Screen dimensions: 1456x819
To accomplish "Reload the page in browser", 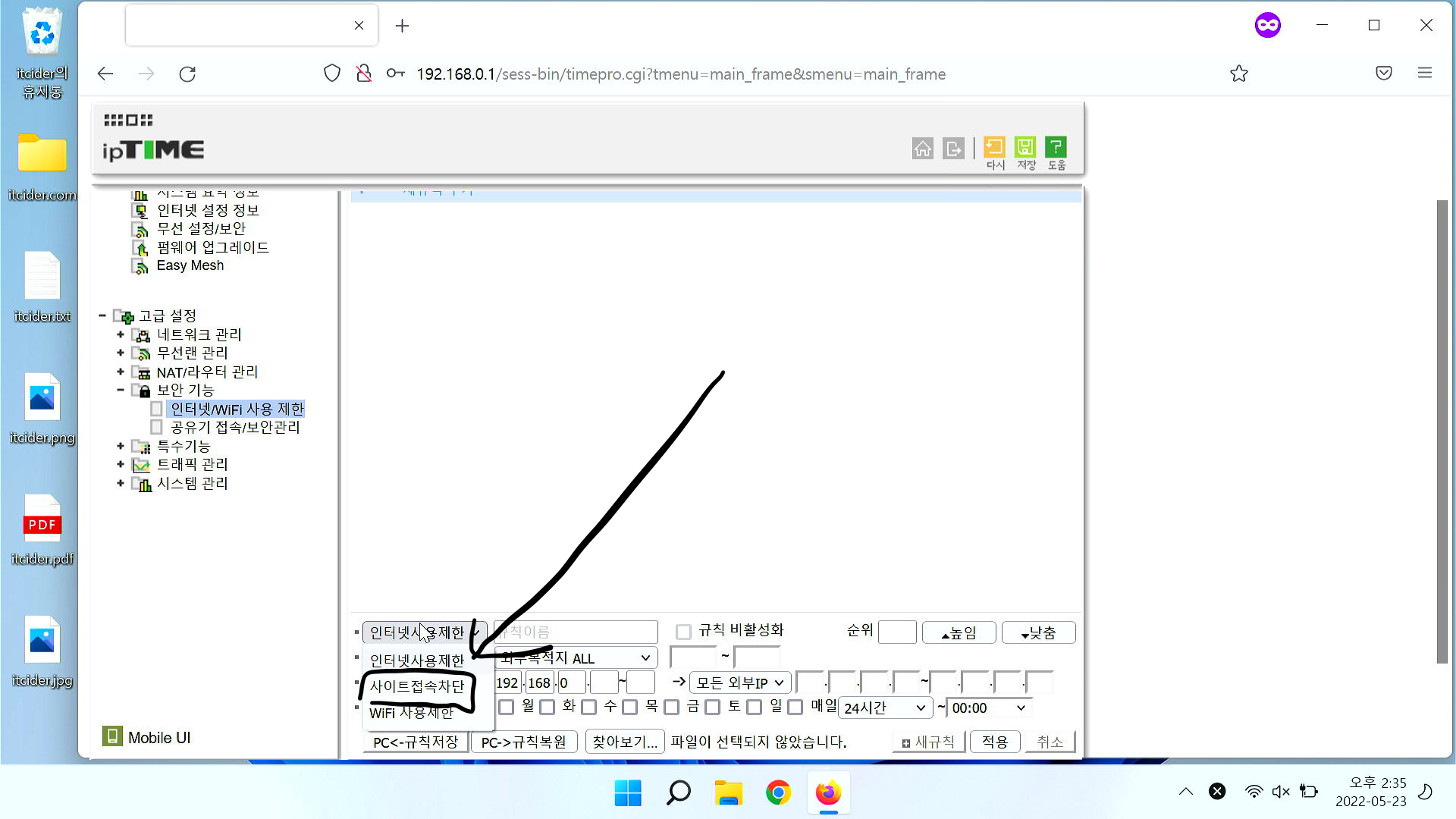I will pyautogui.click(x=187, y=74).
